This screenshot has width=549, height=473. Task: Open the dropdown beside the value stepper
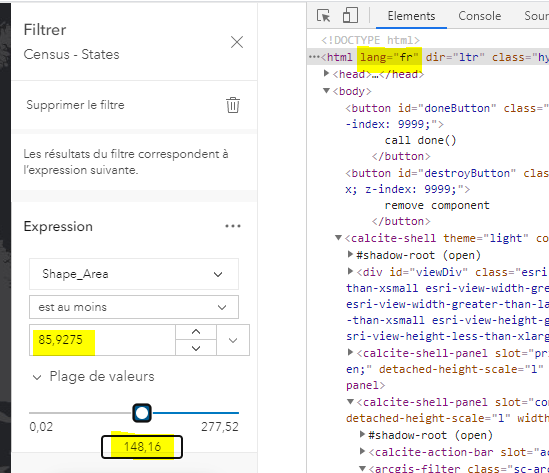point(233,340)
